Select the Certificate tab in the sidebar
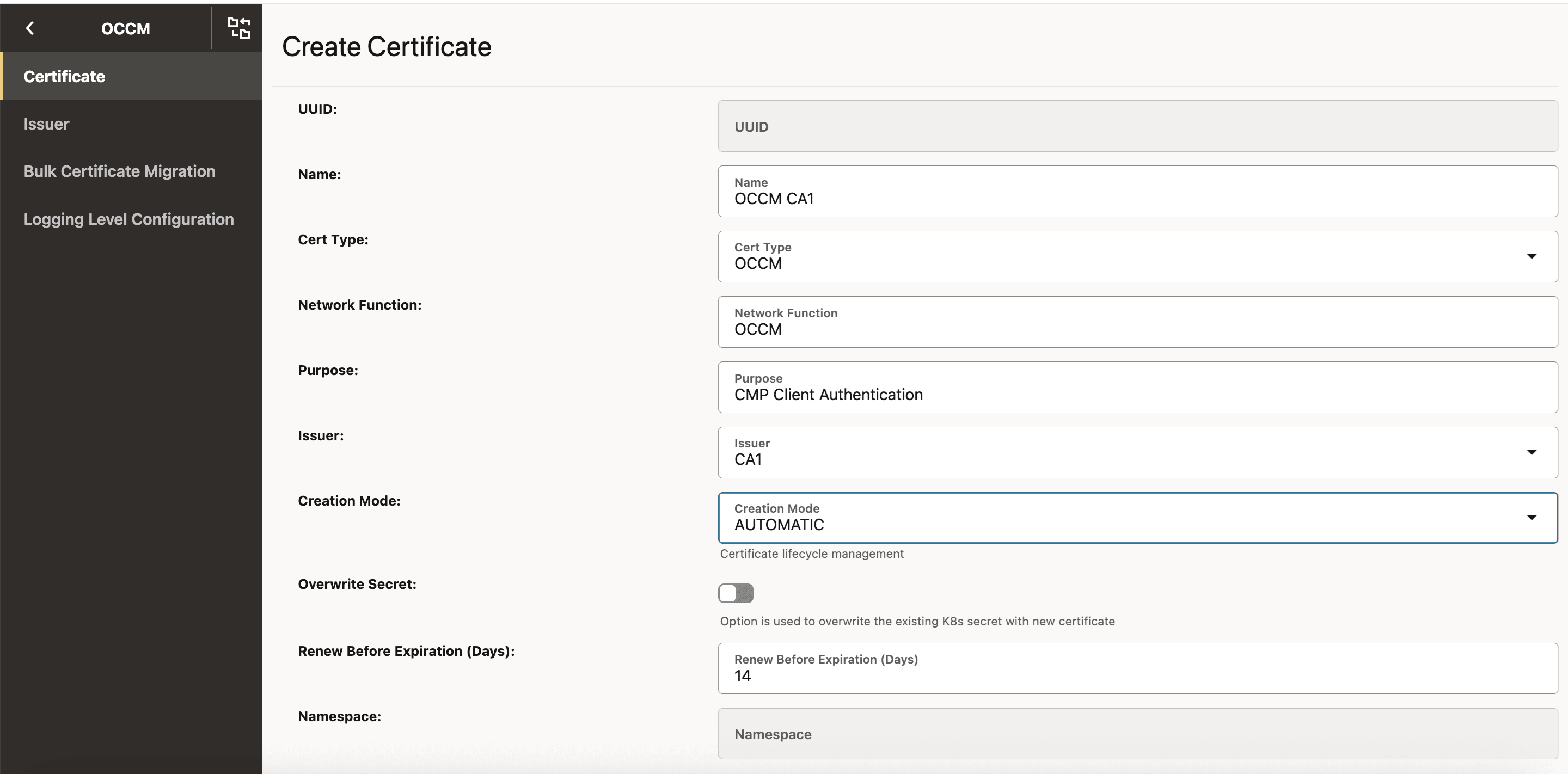Image resolution: width=1568 pixels, height=774 pixels. [64, 76]
